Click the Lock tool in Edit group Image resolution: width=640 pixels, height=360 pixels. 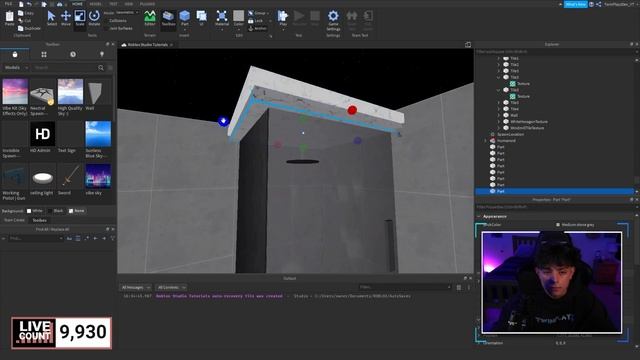pyautogui.click(x=256, y=20)
